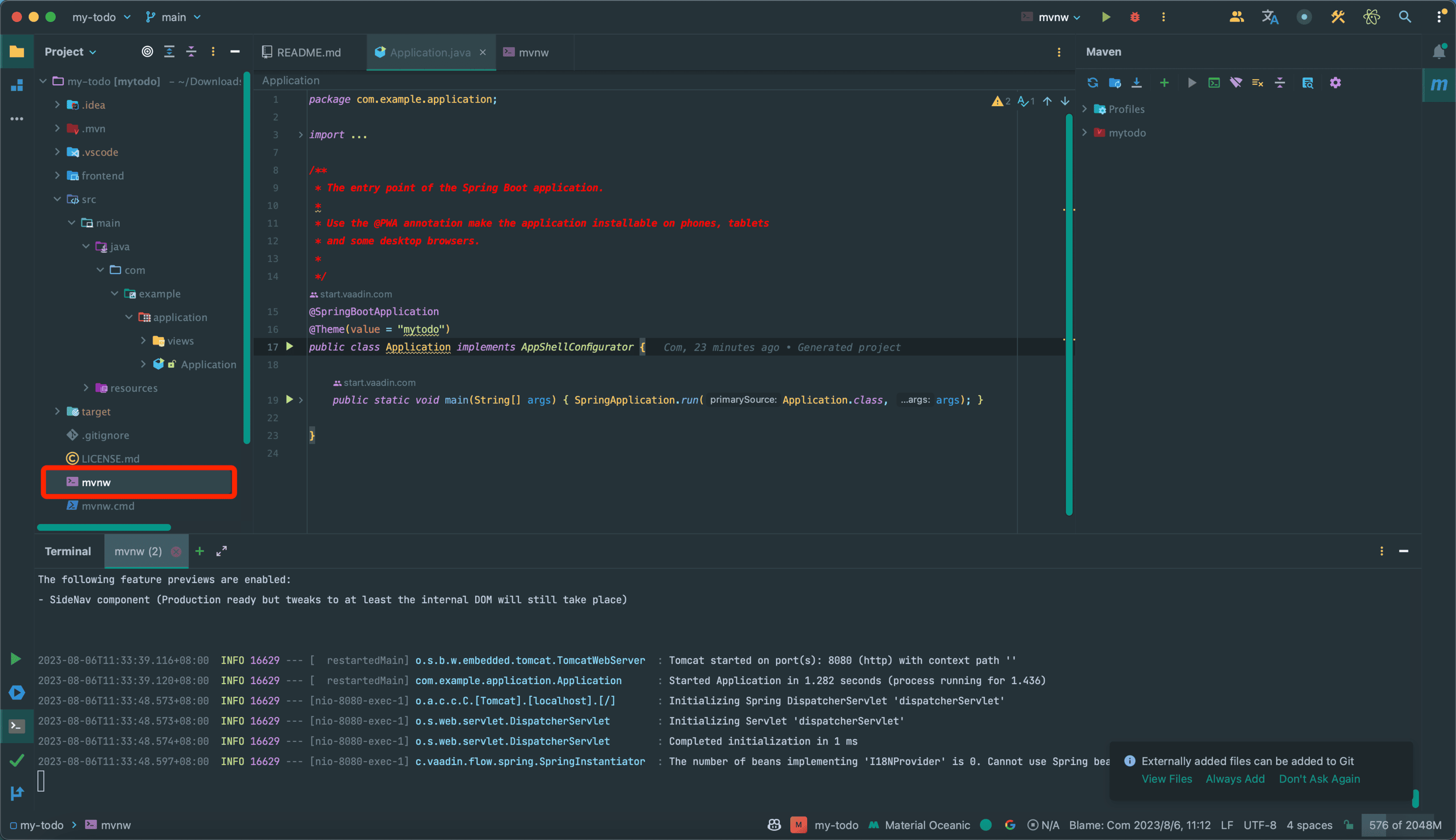Select mvnw (2) terminal tab
The height and width of the screenshot is (840, 1456).
[x=138, y=551]
